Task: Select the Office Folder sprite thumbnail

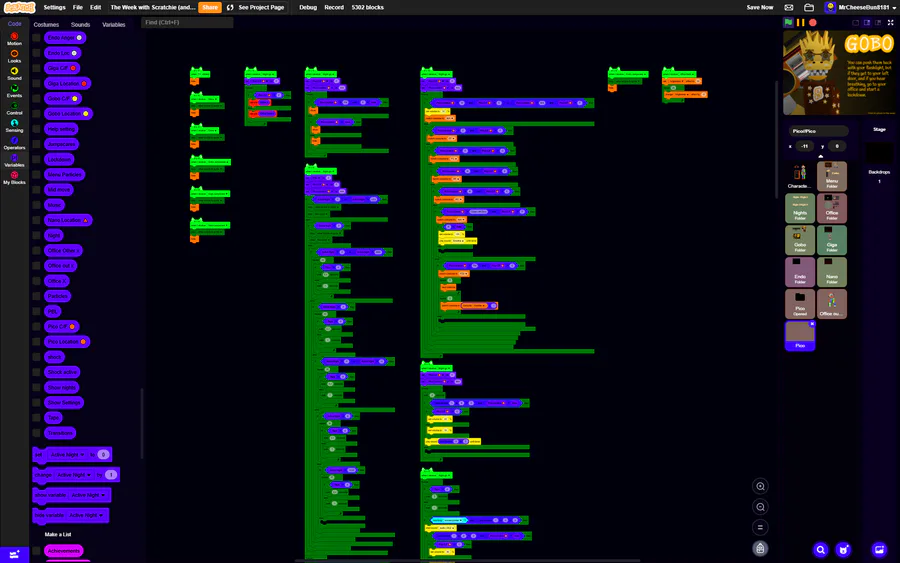Action: coord(832,208)
